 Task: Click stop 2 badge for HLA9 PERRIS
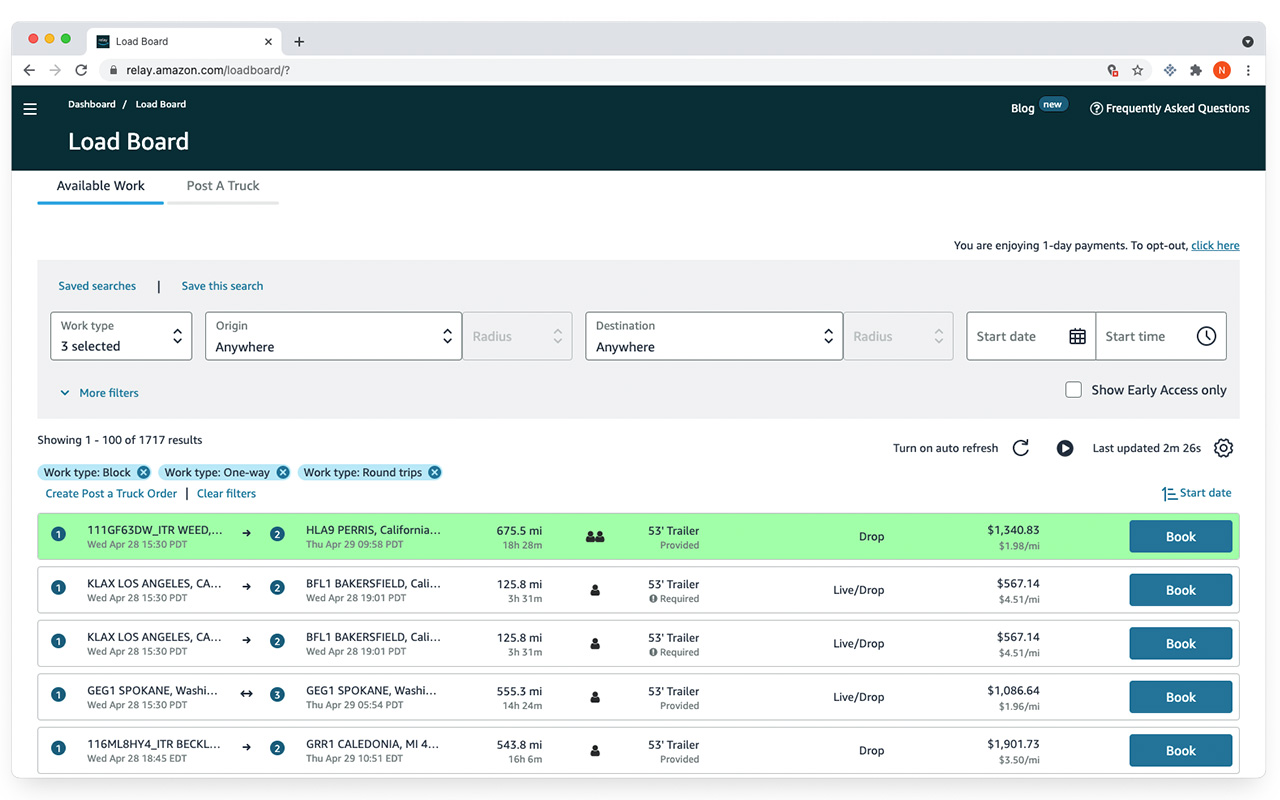(x=277, y=534)
